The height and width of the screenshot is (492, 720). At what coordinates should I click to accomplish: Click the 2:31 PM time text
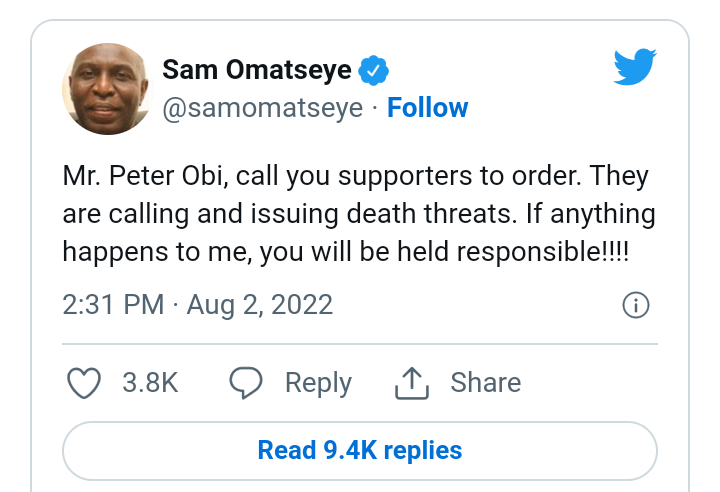(113, 305)
